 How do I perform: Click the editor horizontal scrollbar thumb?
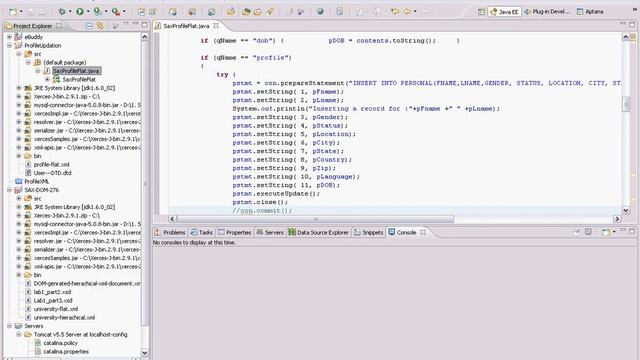(315, 219)
